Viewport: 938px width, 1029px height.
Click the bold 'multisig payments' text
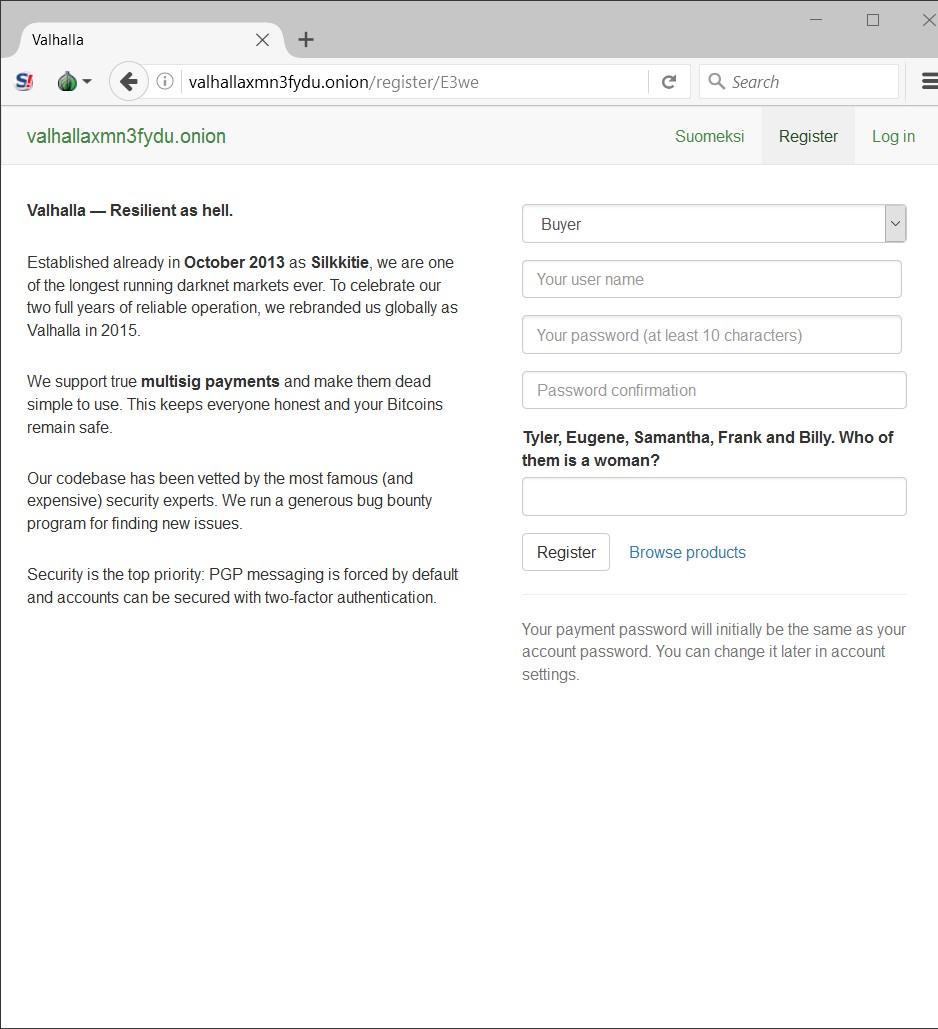(x=210, y=382)
